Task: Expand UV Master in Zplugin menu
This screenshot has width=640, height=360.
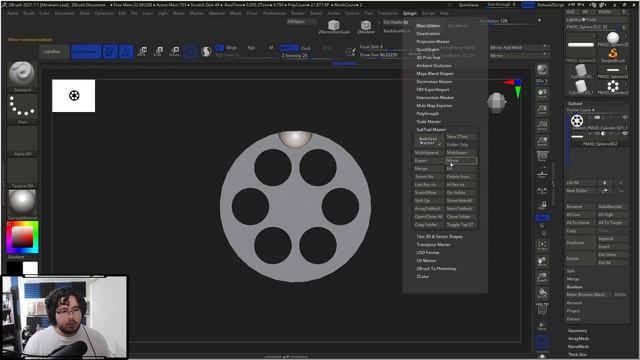Action: point(427,260)
